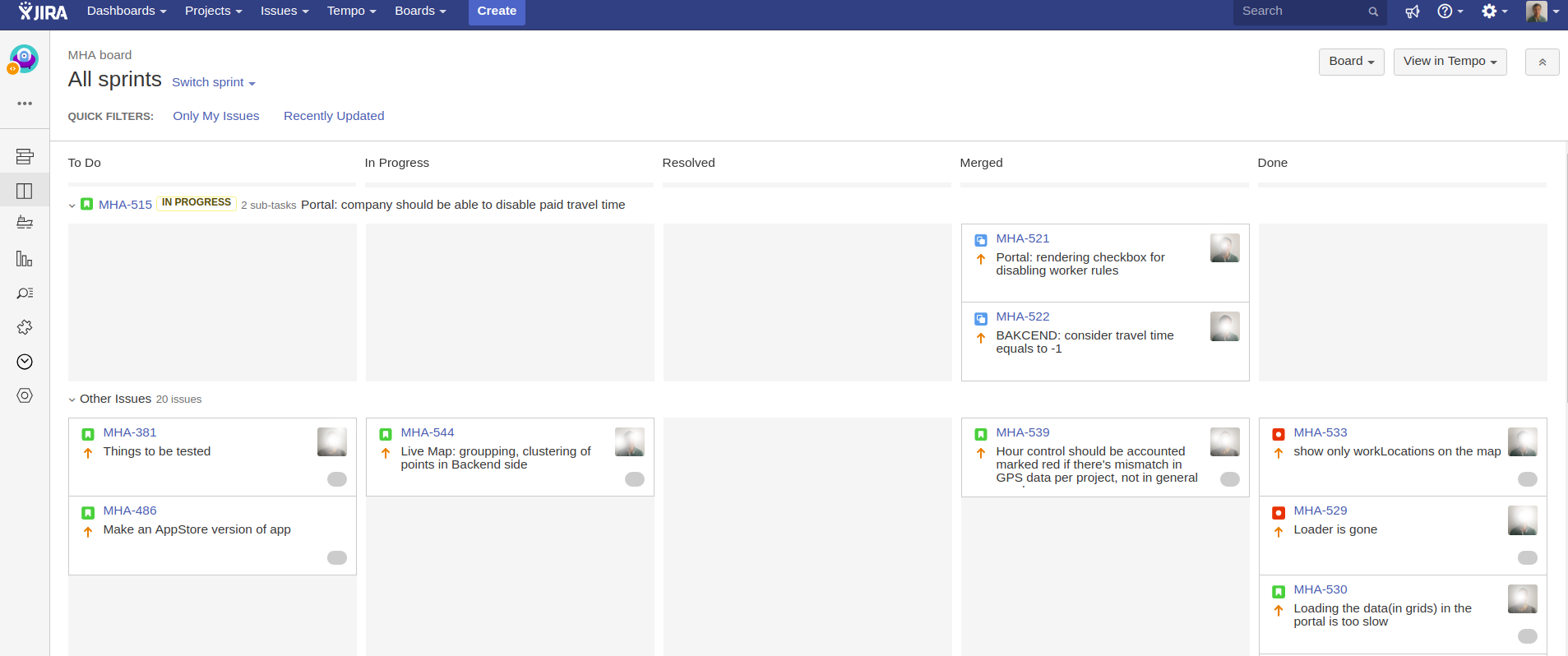This screenshot has width=1568, height=656.
Task: Click the Create button
Action: point(497,12)
